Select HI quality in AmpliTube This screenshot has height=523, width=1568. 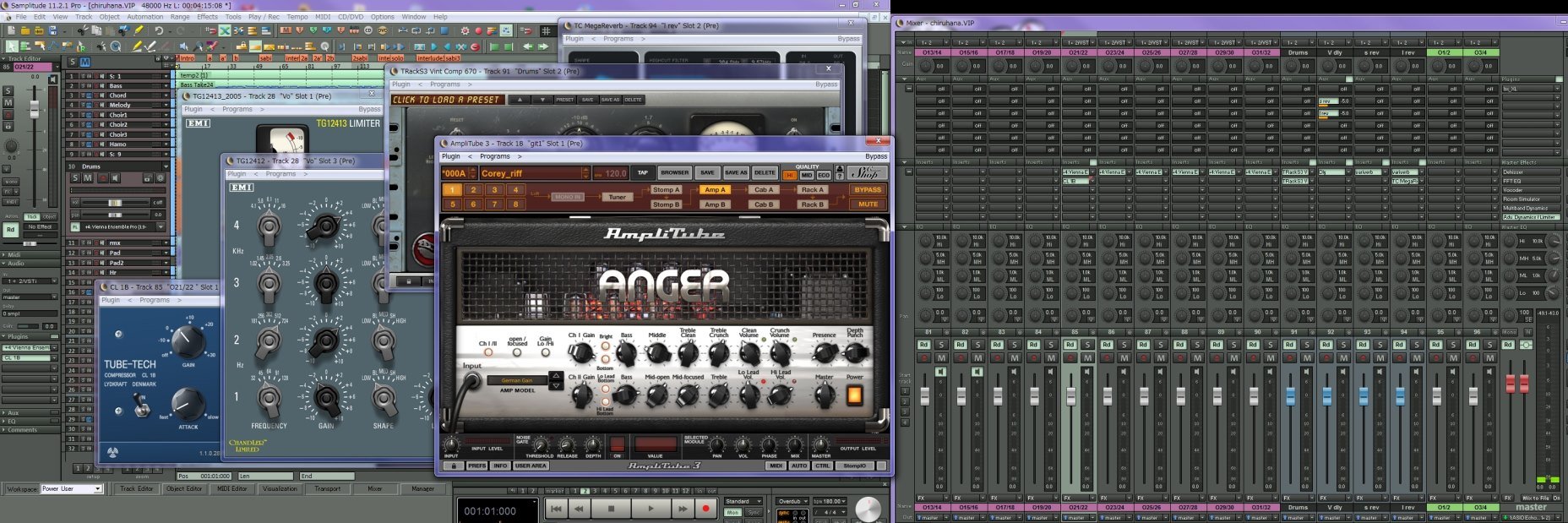click(x=790, y=175)
